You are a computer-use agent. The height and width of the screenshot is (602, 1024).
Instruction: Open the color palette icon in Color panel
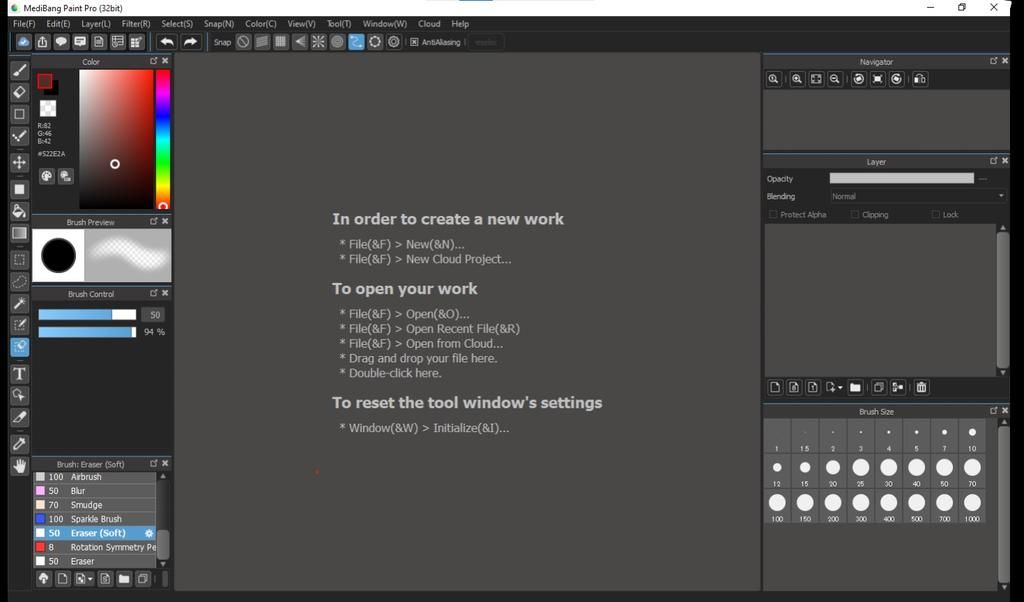[46, 176]
